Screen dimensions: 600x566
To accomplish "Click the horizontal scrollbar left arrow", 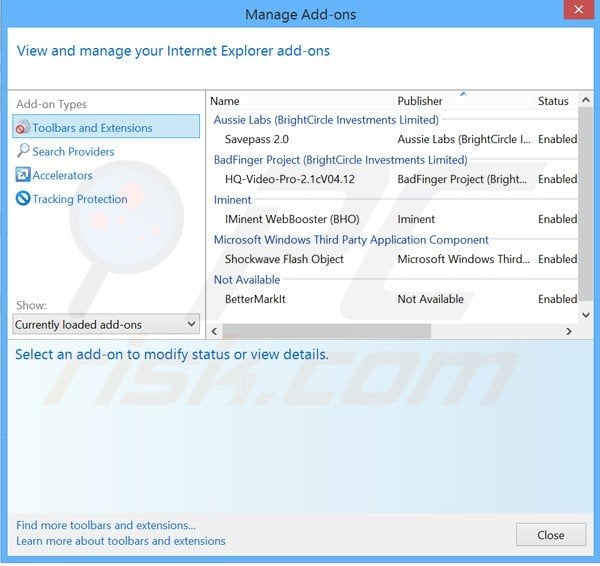I will coord(214,331).
